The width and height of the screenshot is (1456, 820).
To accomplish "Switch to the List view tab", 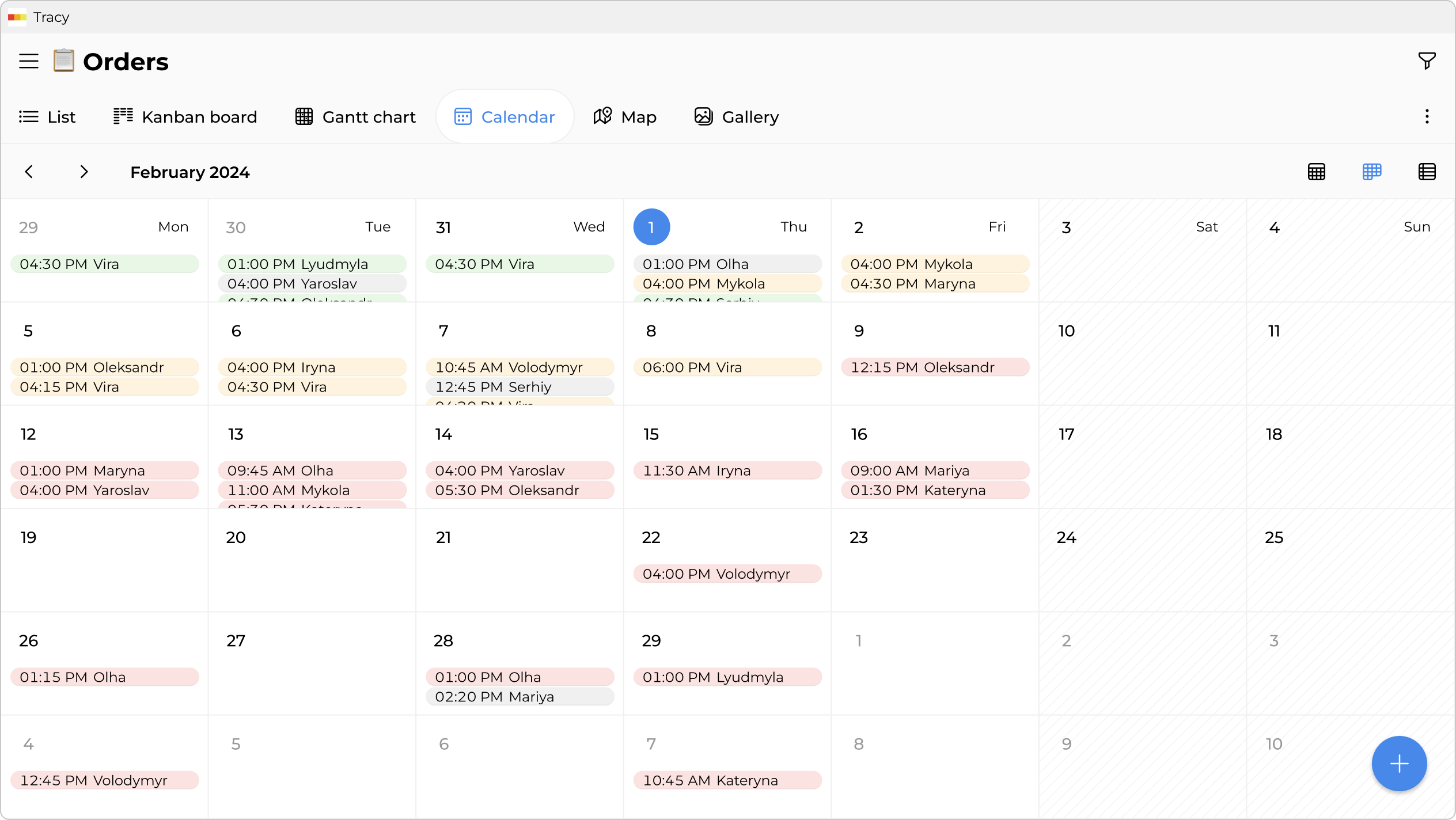I will pos(48,116).
